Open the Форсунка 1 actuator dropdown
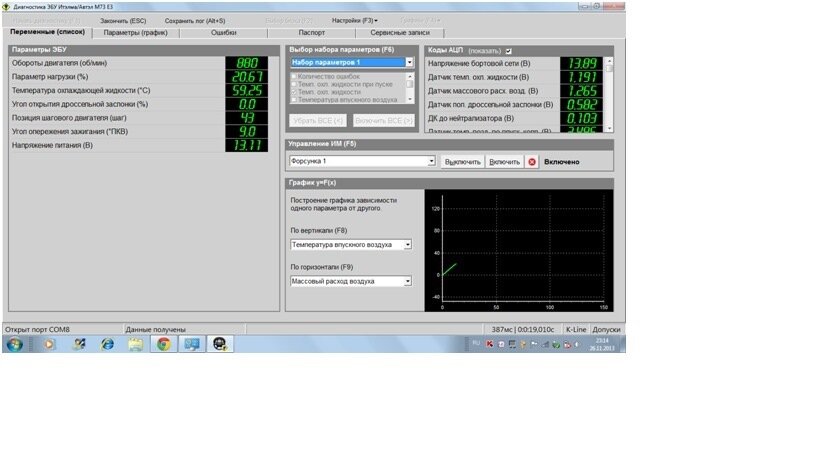This screenshot has height=460, width=819. [x=431, y=161]
